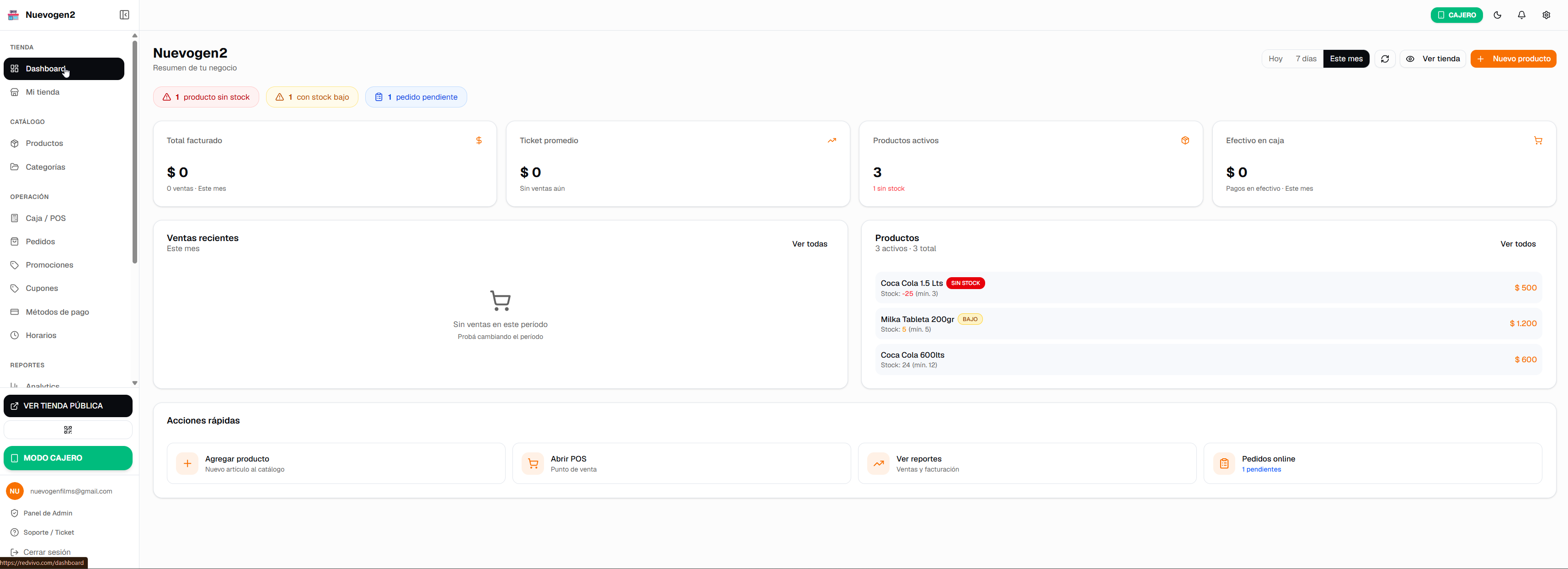The image size is (1568, 569).
Task: Click the CAJERO badge button in header
Action: [x=1456, y=15]
